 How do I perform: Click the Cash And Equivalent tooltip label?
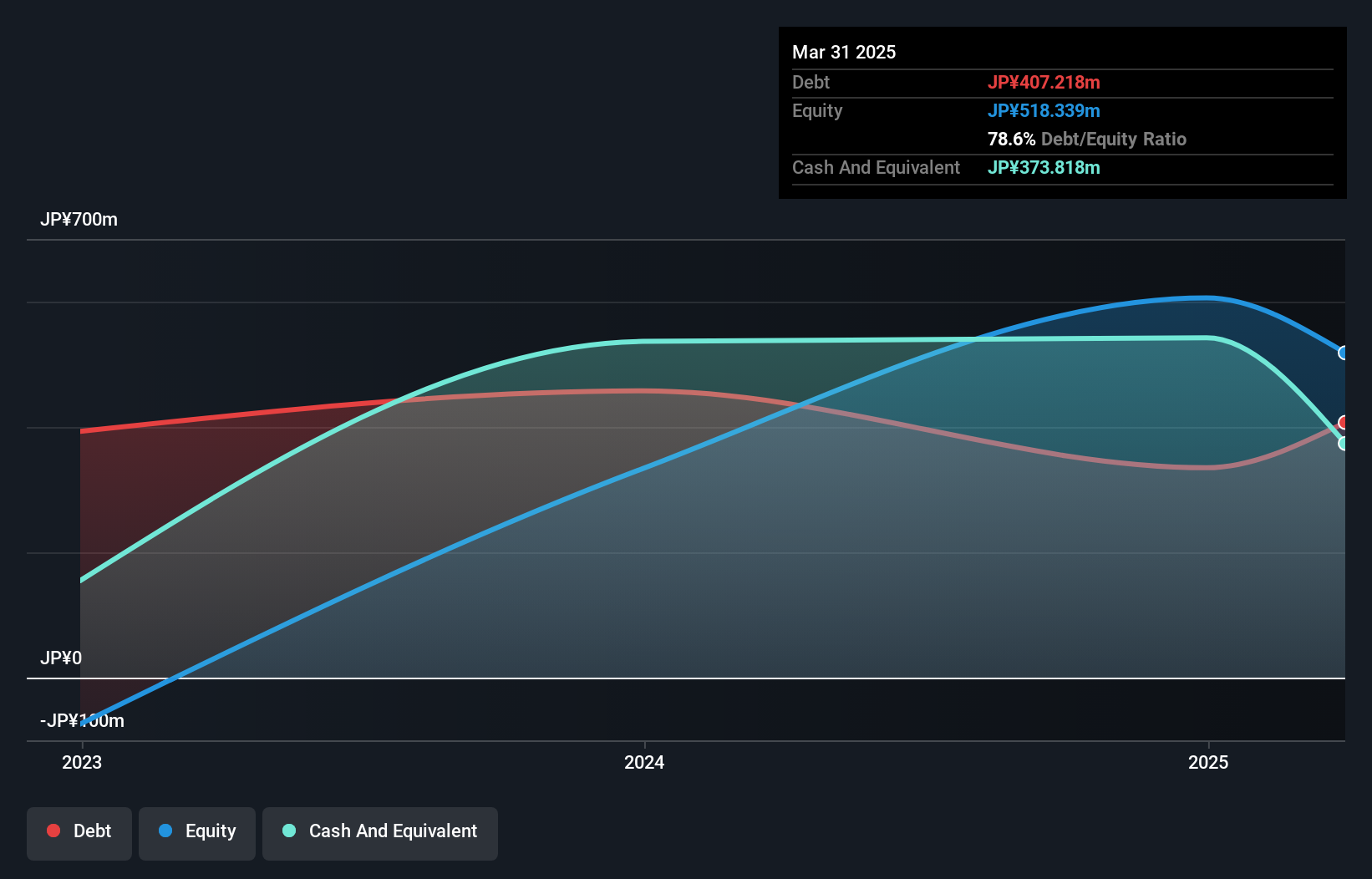876,168
